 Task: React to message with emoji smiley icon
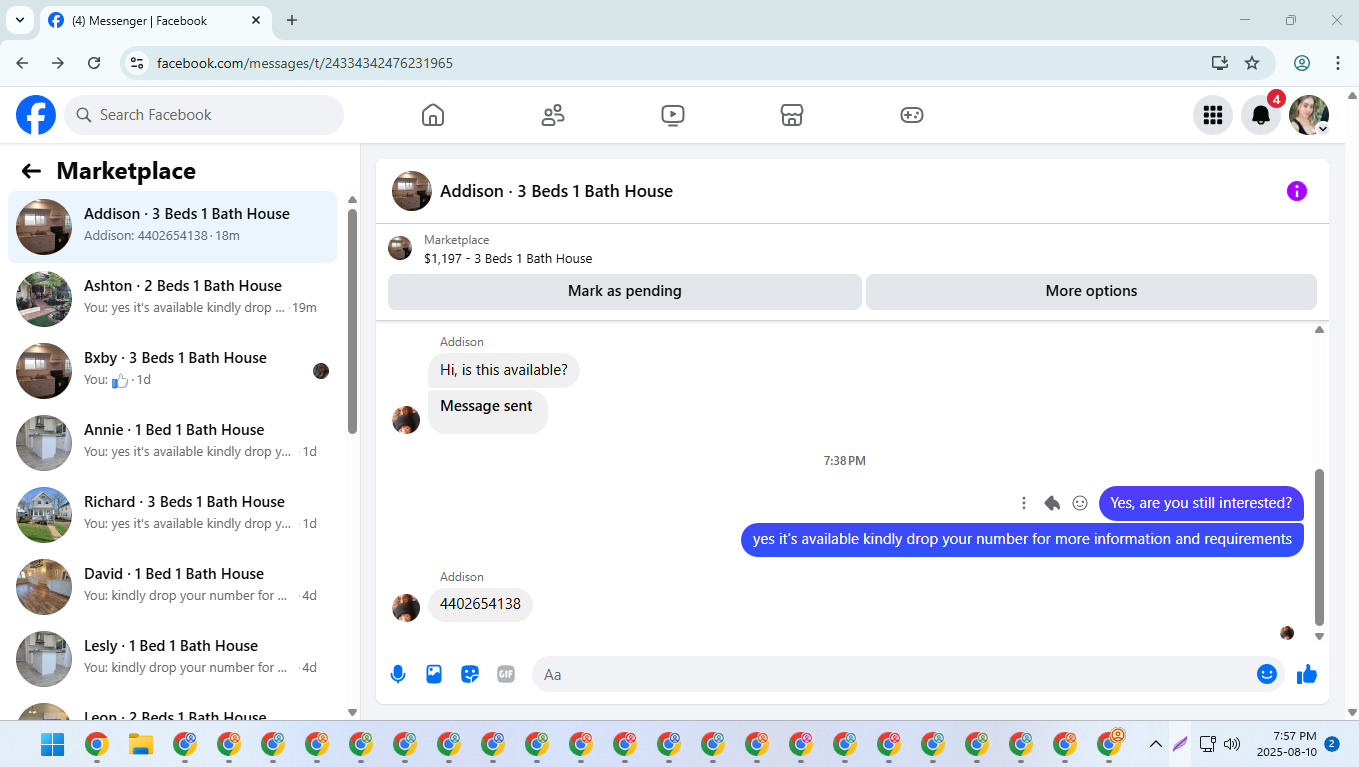pyautogui.click(x=1080, y=503)
